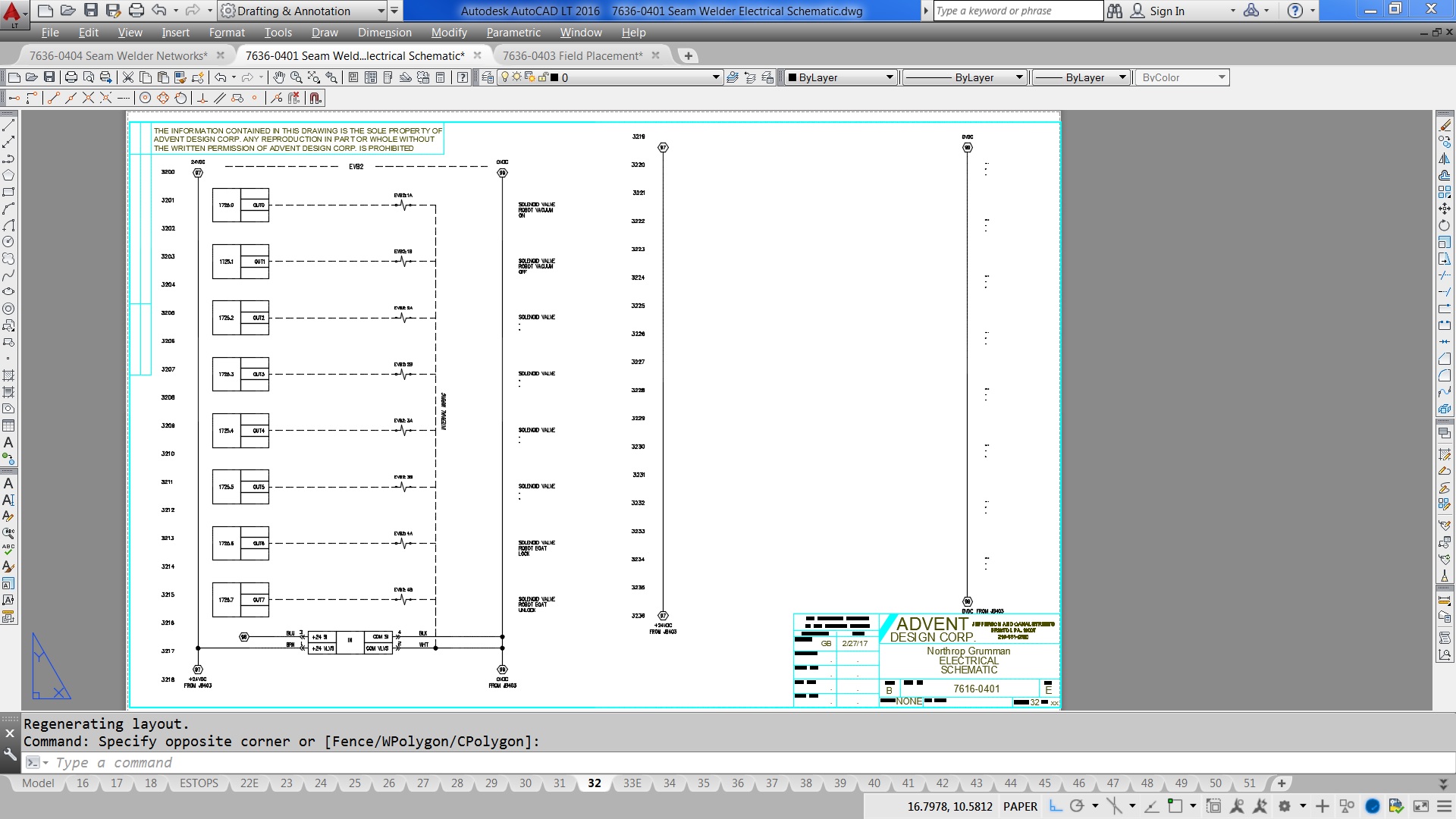Image resolution: width=1456 pixels, height=819 pixels.
Task: Turn off the layer lightbulb toggle
Action: tap(505, 77)
